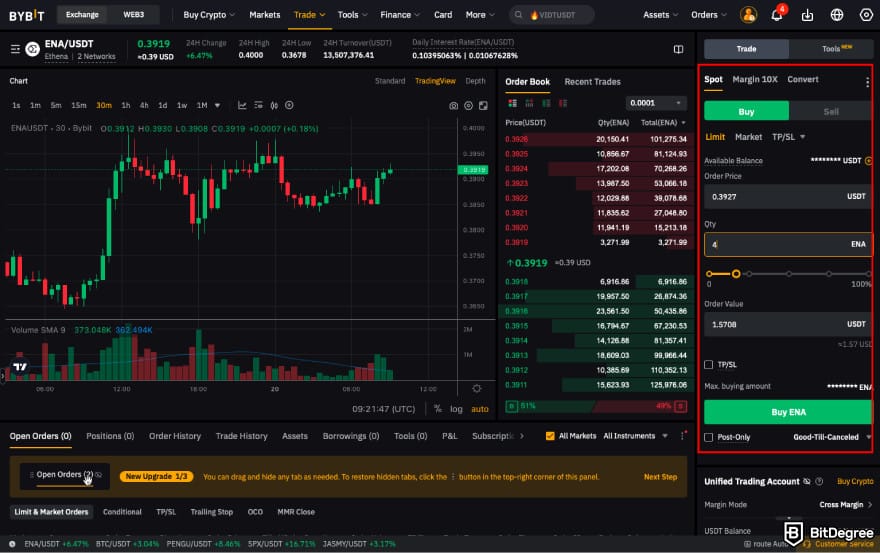880x553 pixels.
Task: Open chart scale settings gear at bottom
Action: click(x=476, y=389)
